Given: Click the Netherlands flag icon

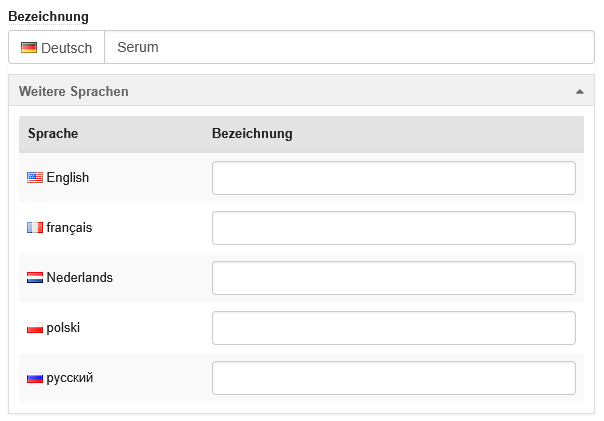Looking at the screenshot, I should pos(35,277).
